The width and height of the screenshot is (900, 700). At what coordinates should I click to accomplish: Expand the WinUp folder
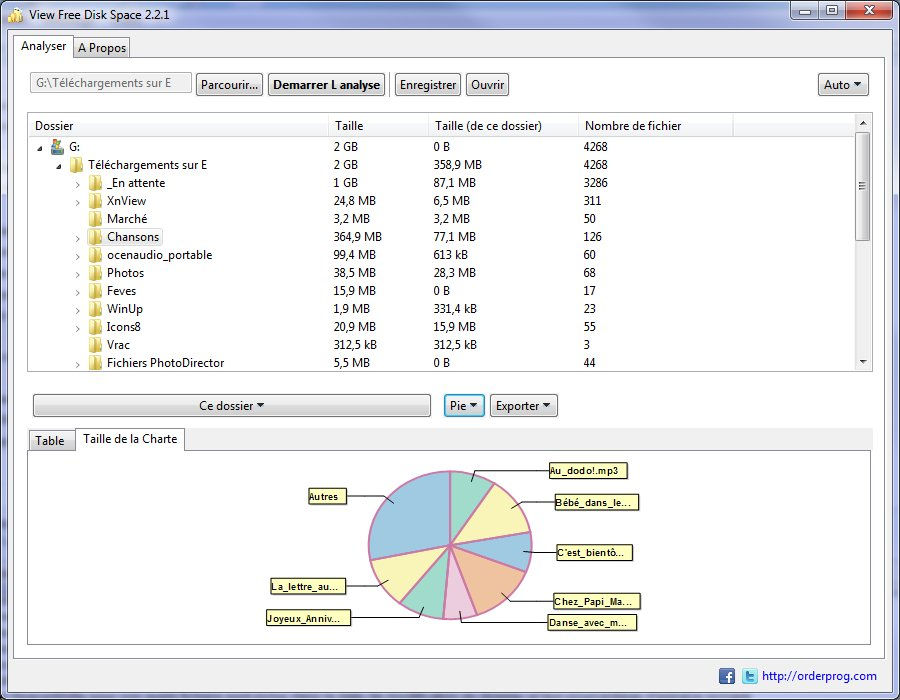pos(77,310)
